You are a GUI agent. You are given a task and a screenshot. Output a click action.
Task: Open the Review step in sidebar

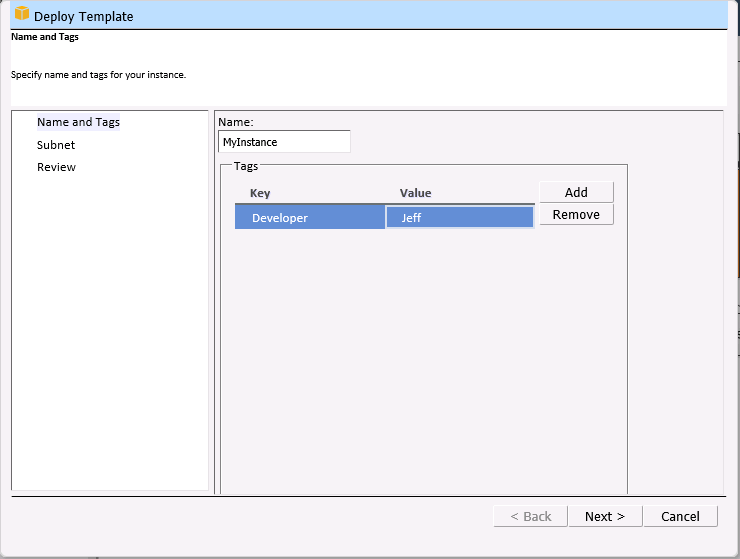coord(56,167)
